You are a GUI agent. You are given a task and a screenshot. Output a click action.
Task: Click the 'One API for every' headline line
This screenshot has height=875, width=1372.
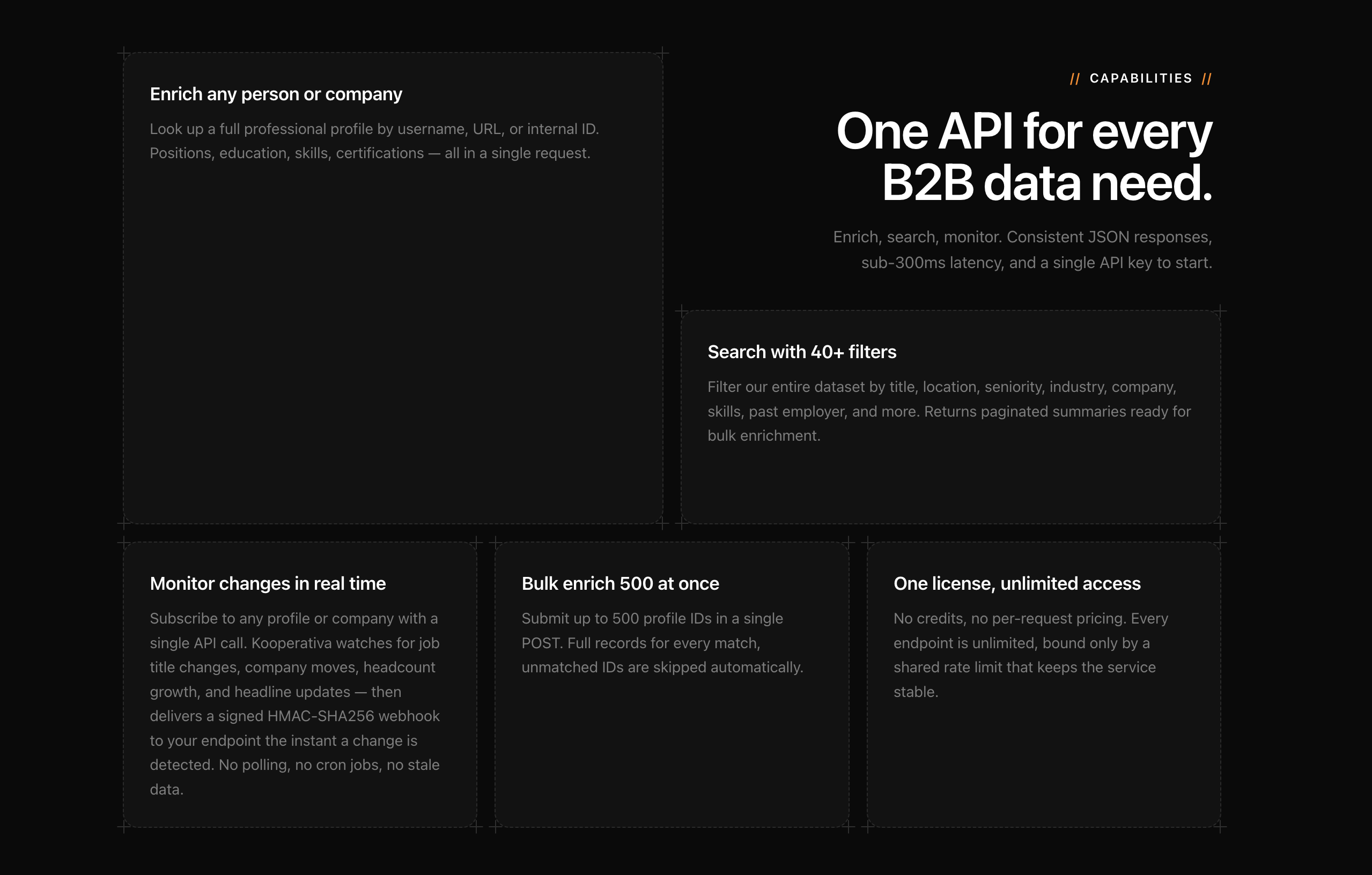click(1024, 131)
